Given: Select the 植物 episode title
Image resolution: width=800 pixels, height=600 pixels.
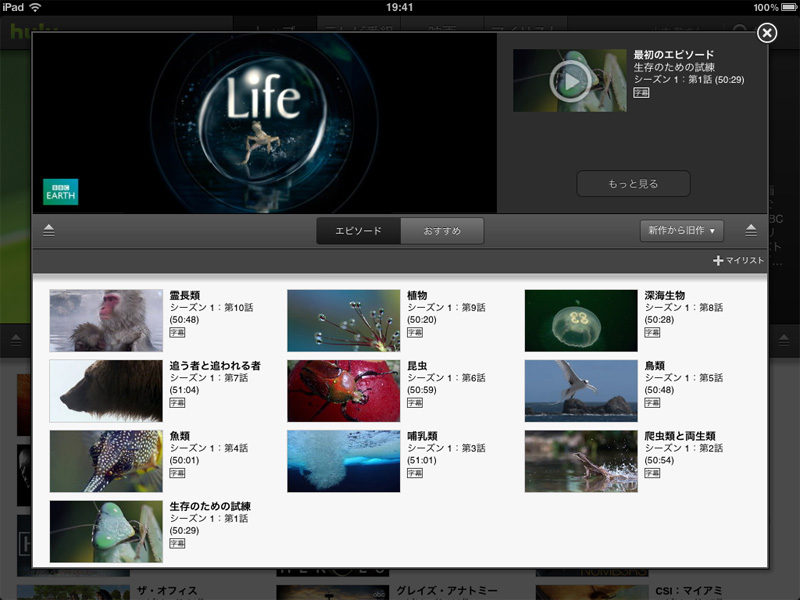Looking at the screenshot, I should tap(417, 295).
